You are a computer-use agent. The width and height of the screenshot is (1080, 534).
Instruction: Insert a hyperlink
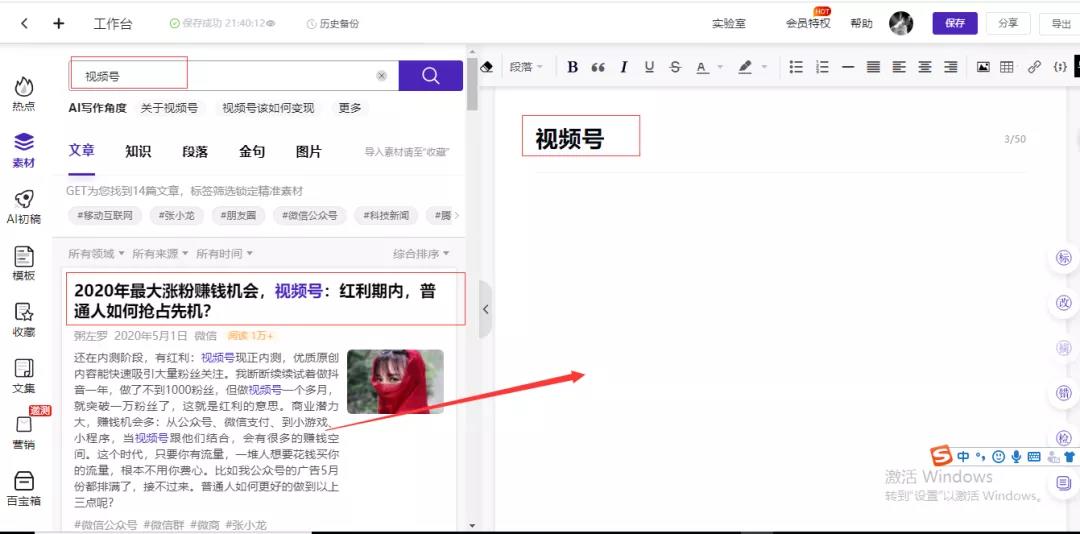[1034, 67]
